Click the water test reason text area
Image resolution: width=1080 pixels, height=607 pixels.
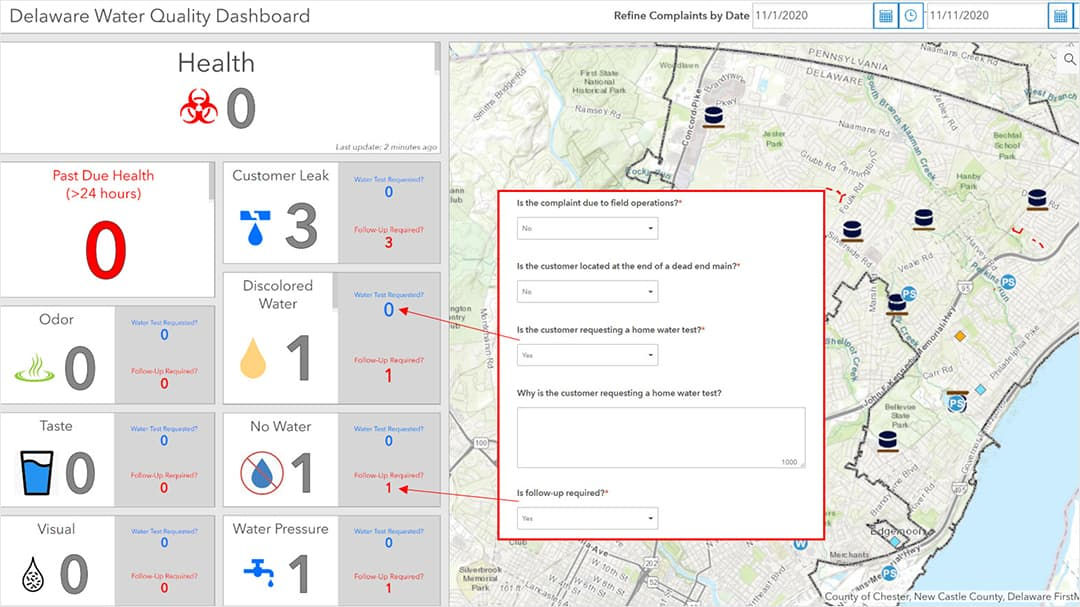[660, 434]
